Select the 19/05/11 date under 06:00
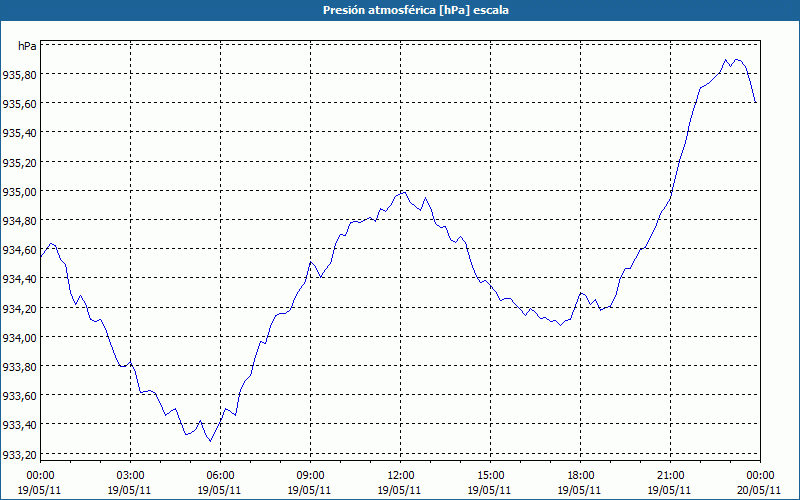 [x=220, y=490]
